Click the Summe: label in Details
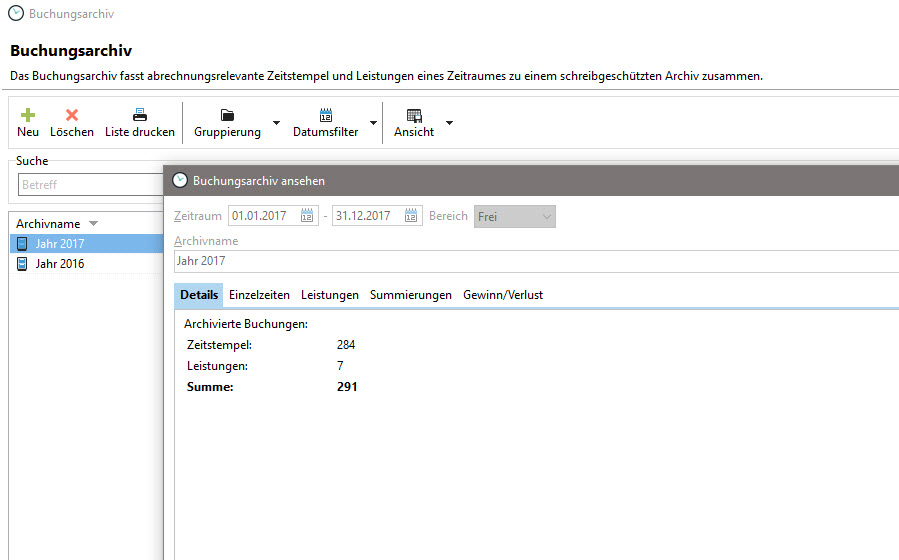Image resolution: width=899 pixels, height=560 pixels. pyautogui.click(x=210, y=387)
